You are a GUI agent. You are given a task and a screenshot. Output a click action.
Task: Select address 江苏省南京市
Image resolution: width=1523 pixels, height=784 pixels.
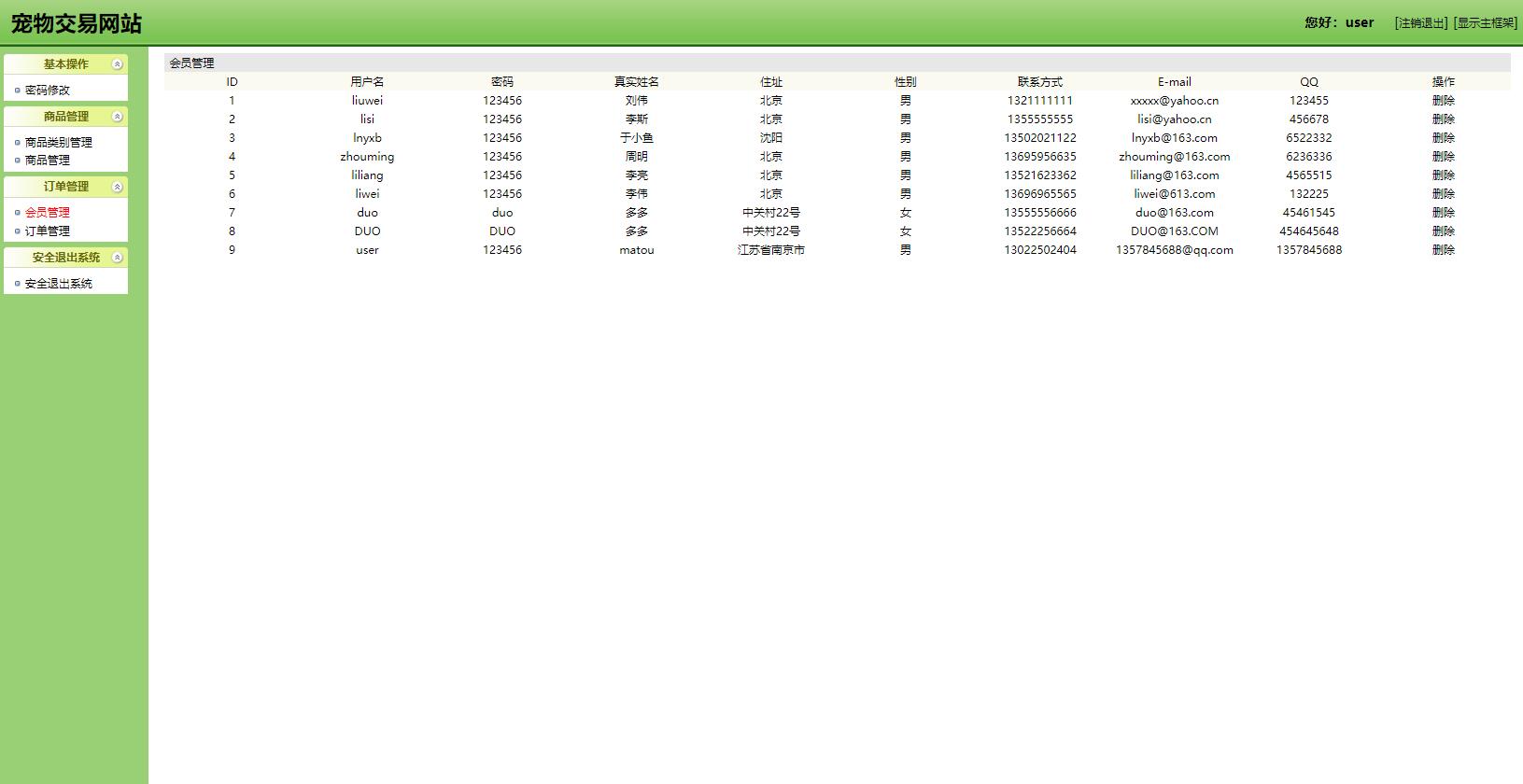(x=771, y=250)
